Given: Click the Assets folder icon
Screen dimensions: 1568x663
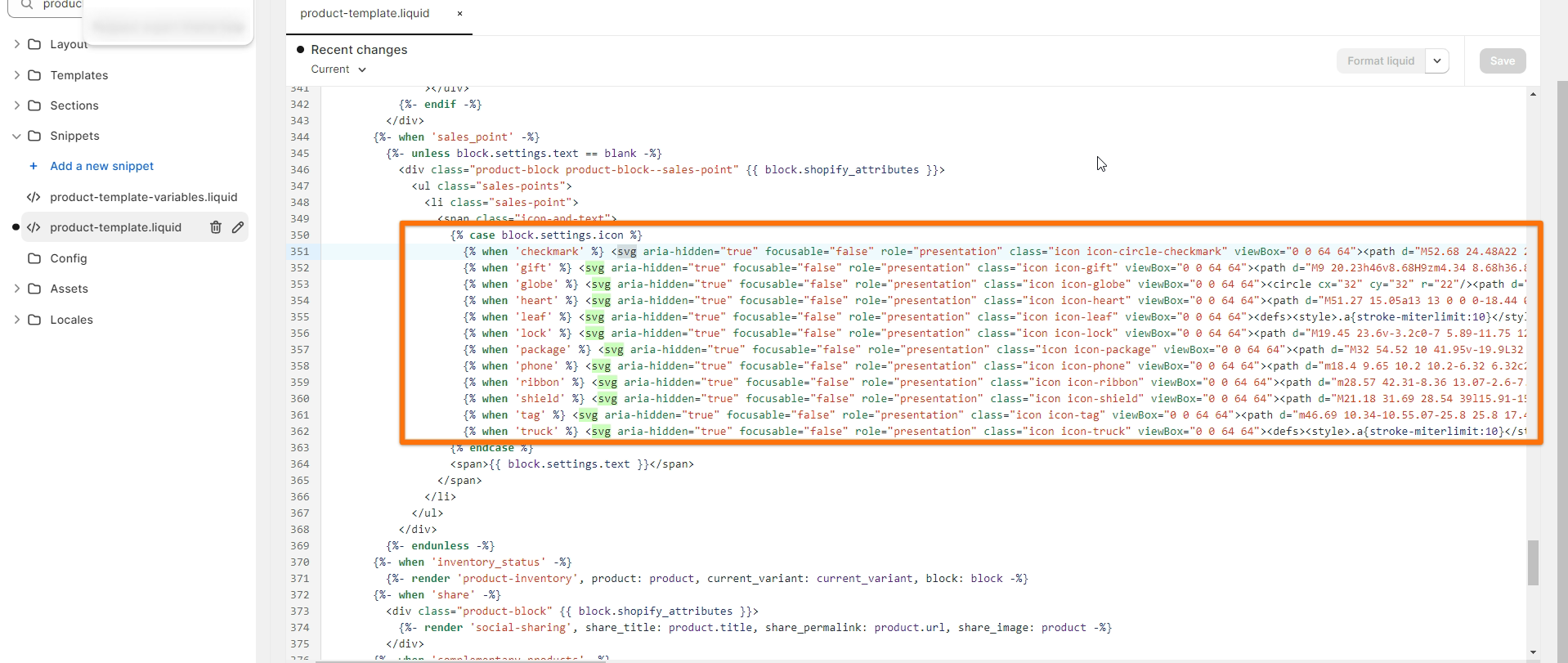Looking at the screenshot, I should 34,289.
